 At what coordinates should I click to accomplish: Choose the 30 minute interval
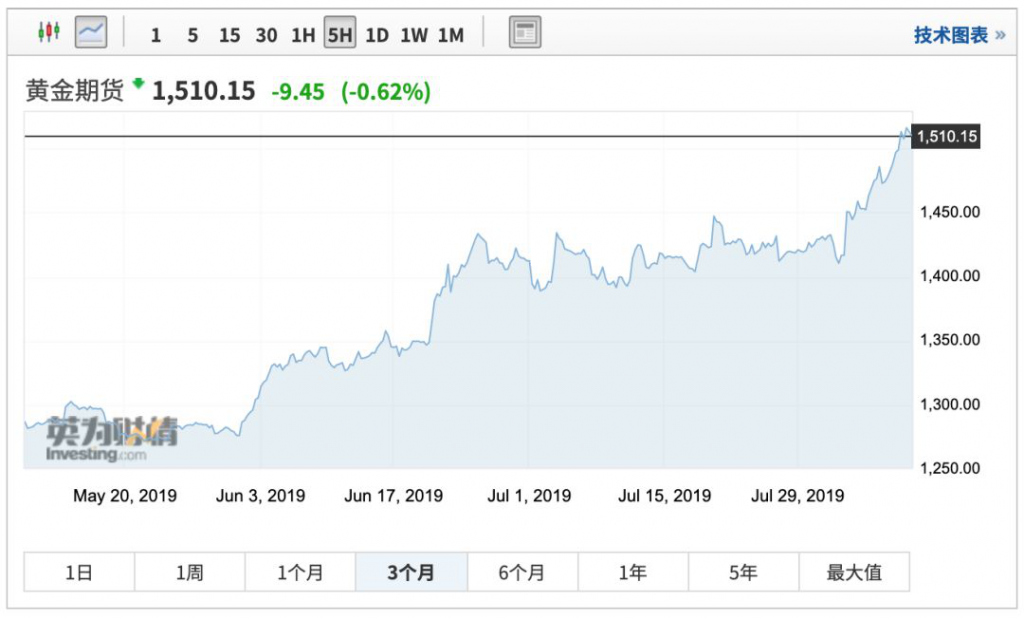coord(266,35)
